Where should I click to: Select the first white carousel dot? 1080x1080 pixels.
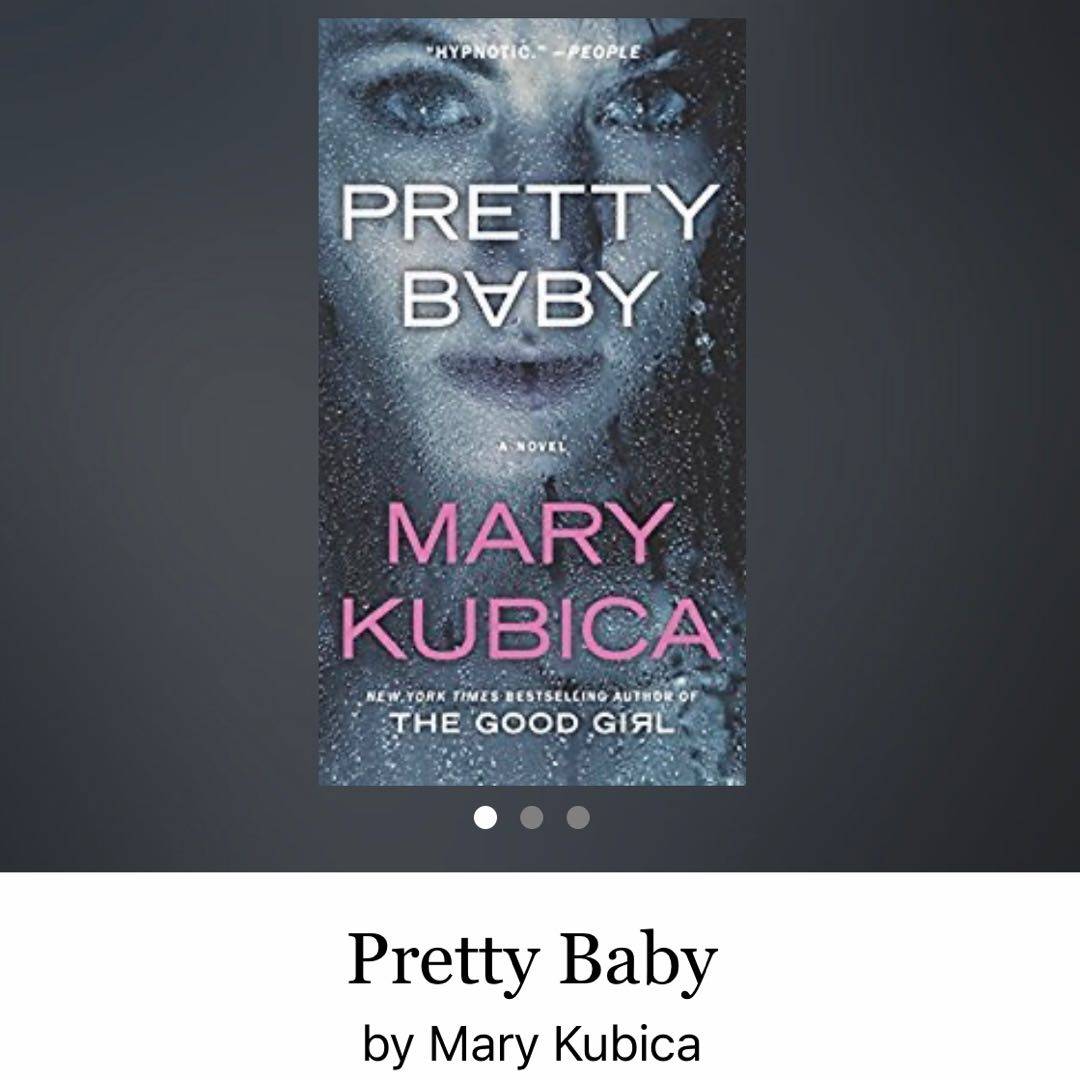(x=486, y=818)
